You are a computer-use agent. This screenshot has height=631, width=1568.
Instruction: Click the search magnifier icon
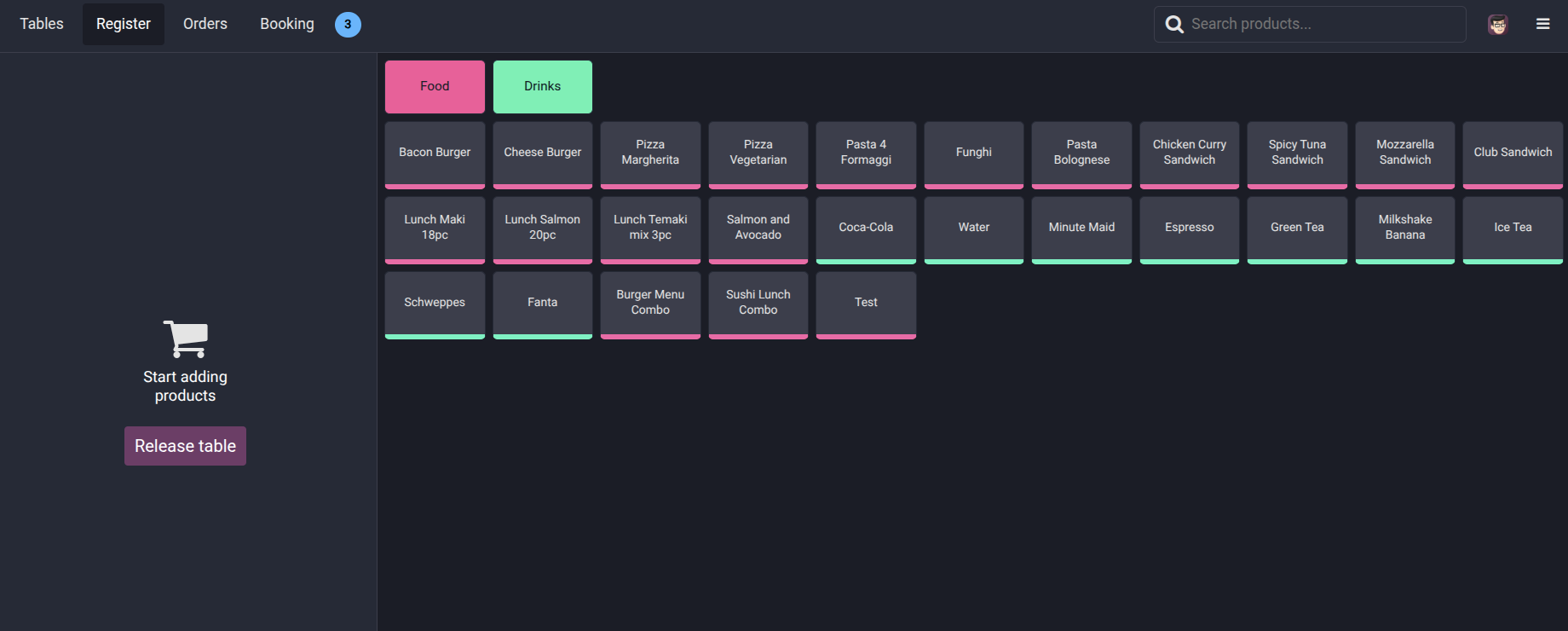coord(1174,25)
